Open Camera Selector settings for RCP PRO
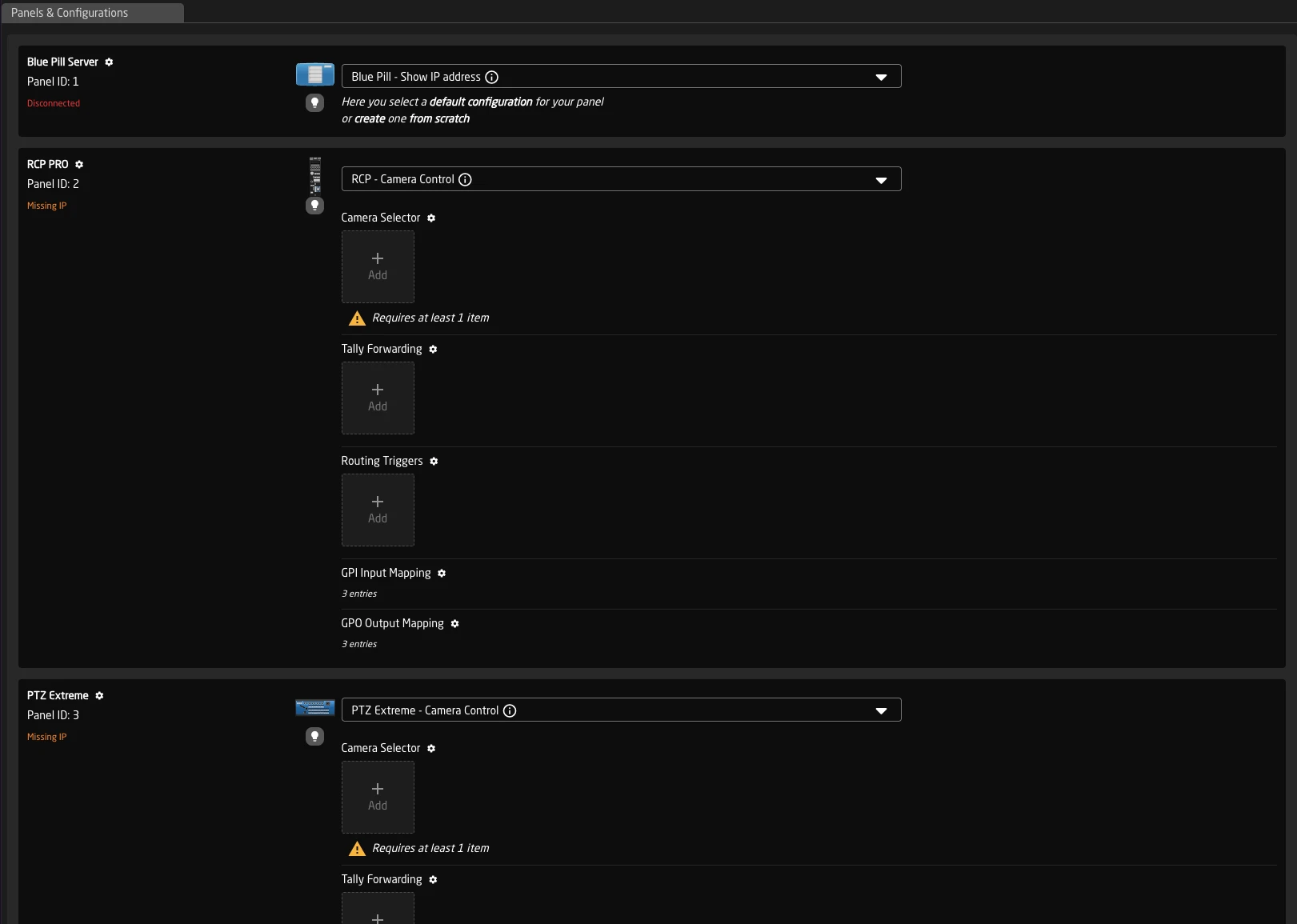This screenshot has width=1297, height=924. tap(431, 218)
